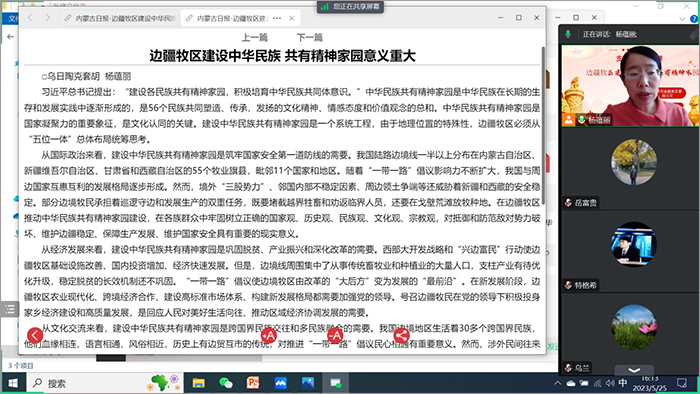Go to previous article via 上一篇 link
This screenshot has width=700, height=394.
(254, 37)
